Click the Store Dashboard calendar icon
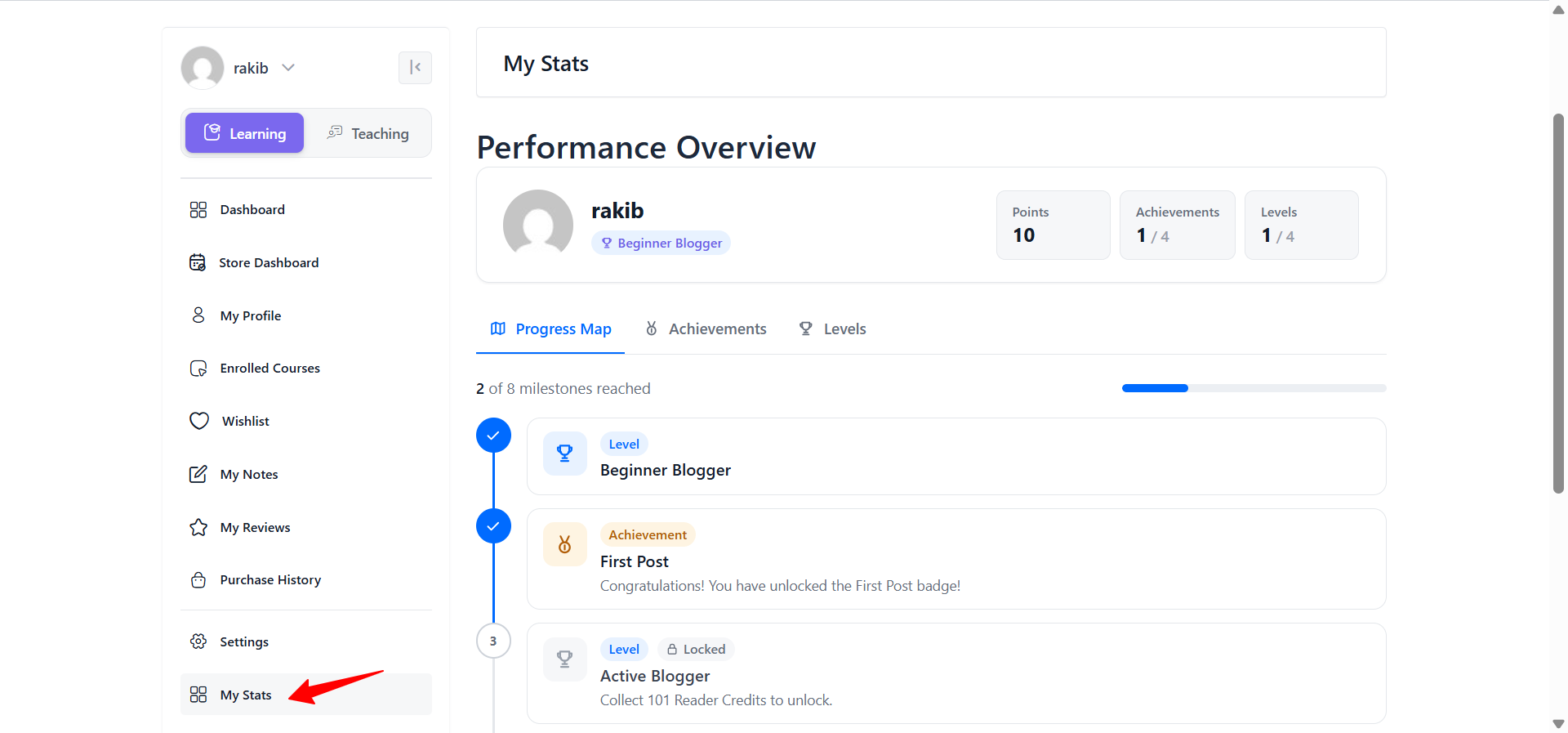Screen dimensions: 1568x733 198,262
